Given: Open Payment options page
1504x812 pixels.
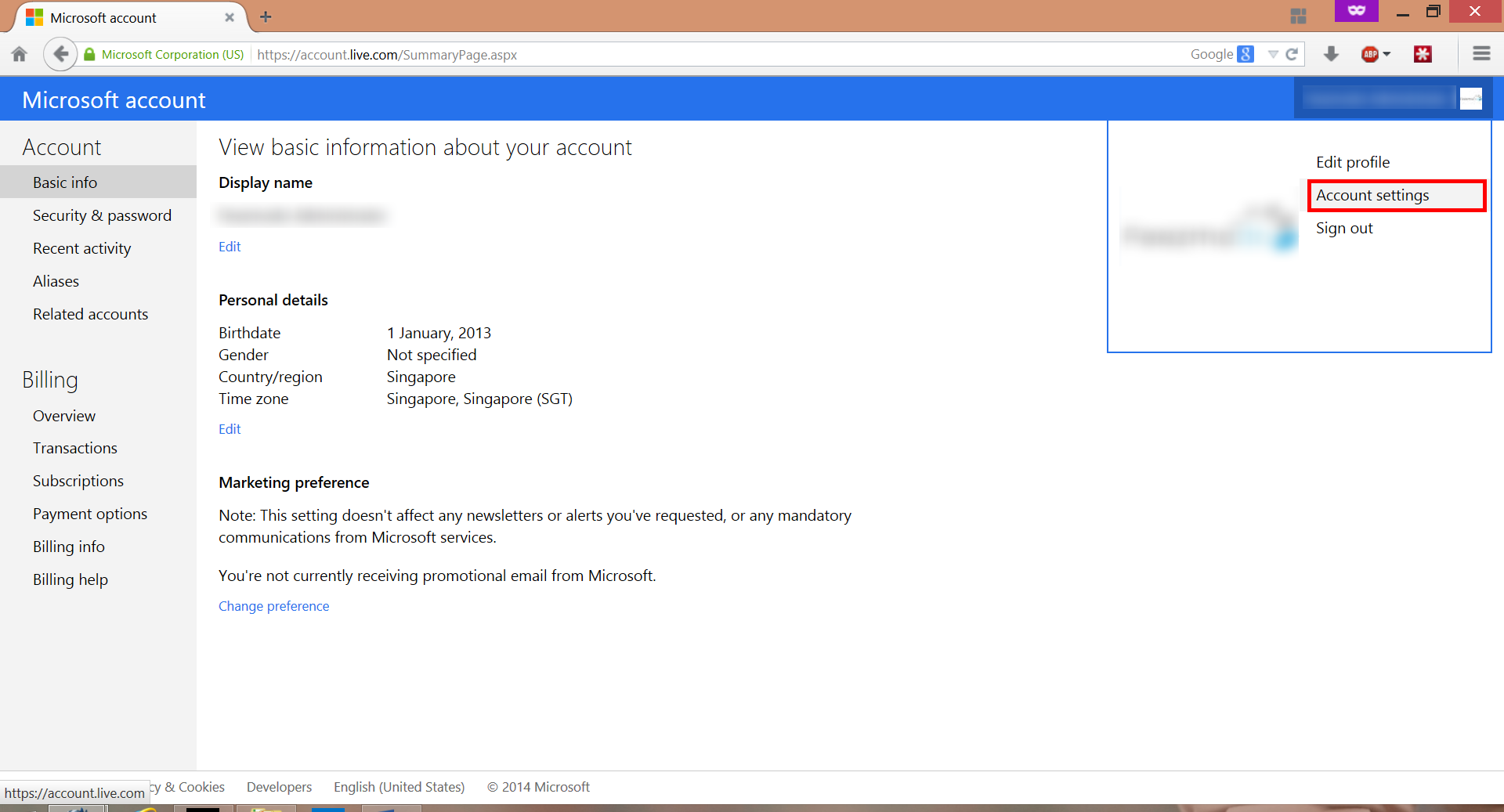Looking at the screenshot, I should pos(90,514).
